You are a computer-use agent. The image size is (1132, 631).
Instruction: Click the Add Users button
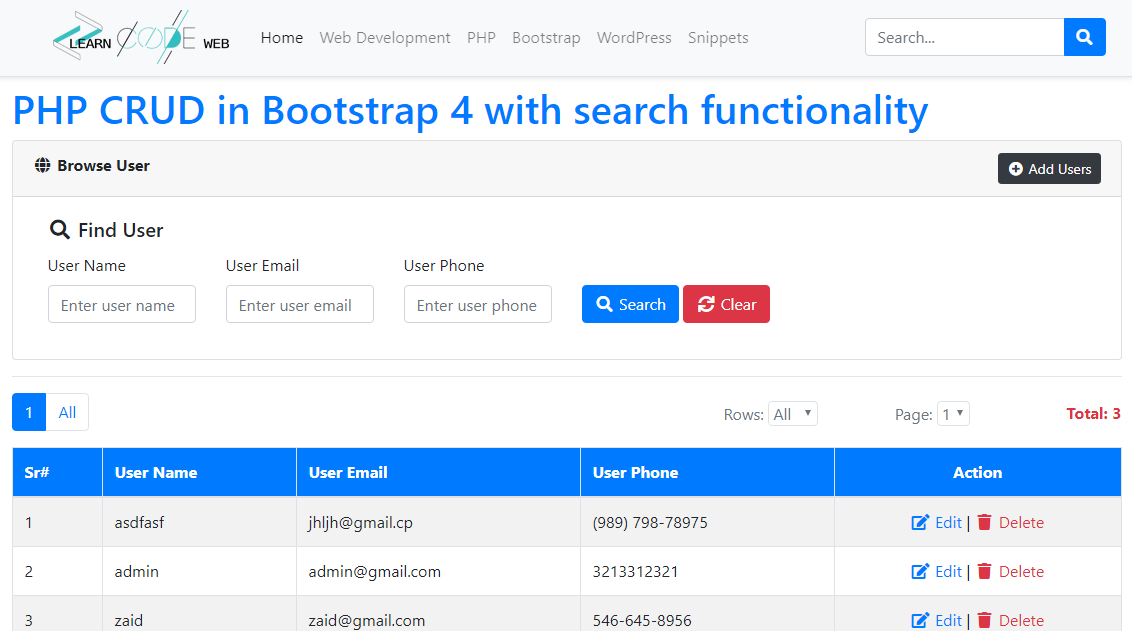click(1049, 169)
